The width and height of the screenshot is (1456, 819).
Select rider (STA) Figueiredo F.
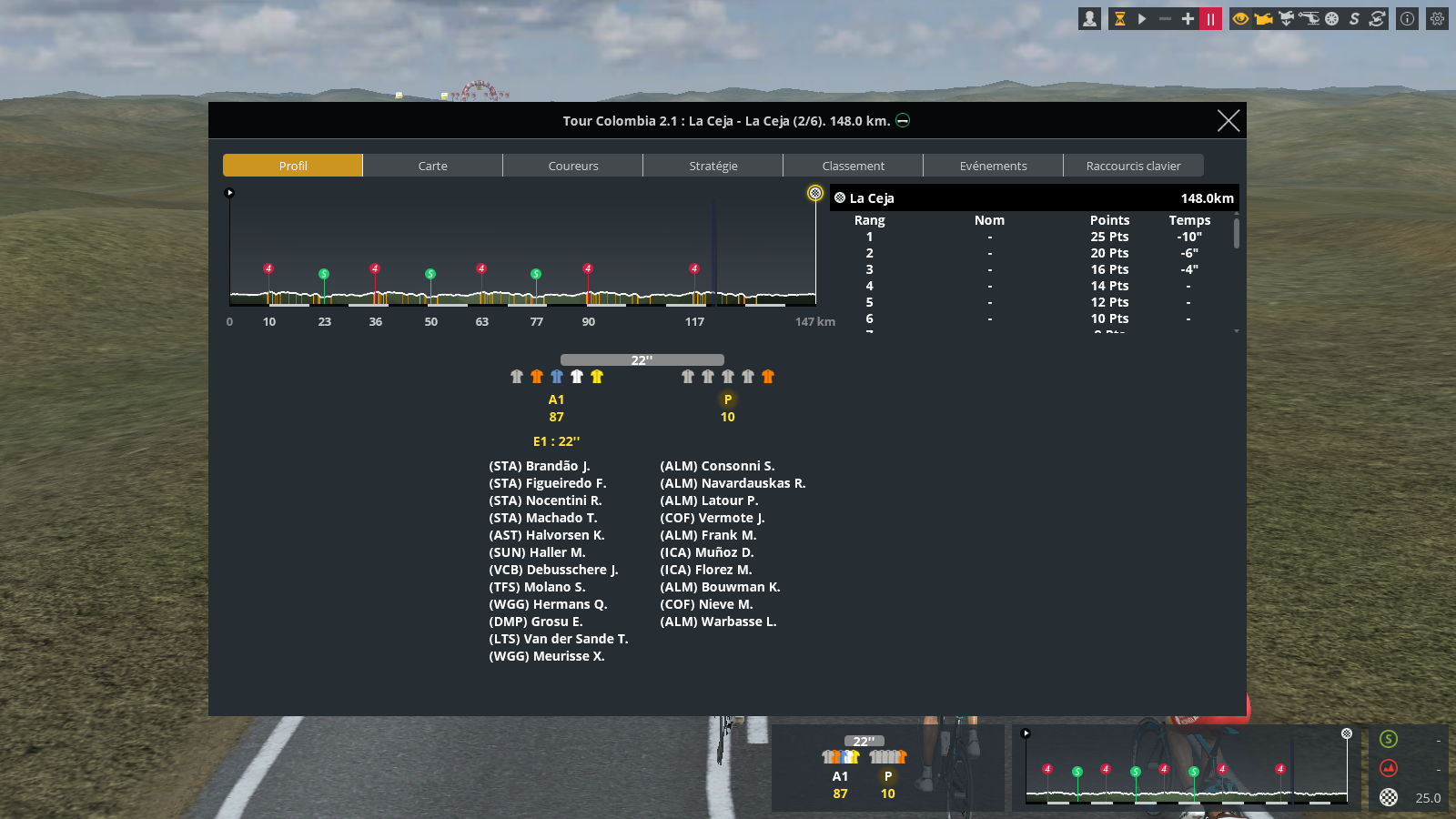pos(548,483)
